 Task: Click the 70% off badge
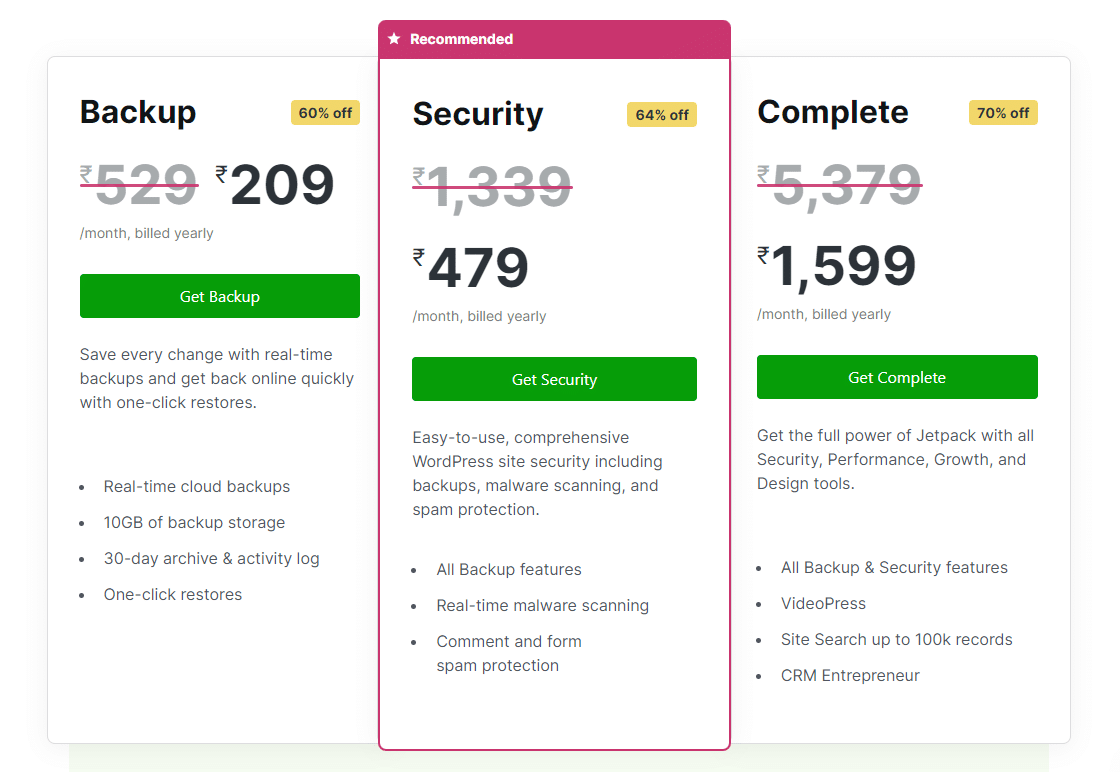1003,113
